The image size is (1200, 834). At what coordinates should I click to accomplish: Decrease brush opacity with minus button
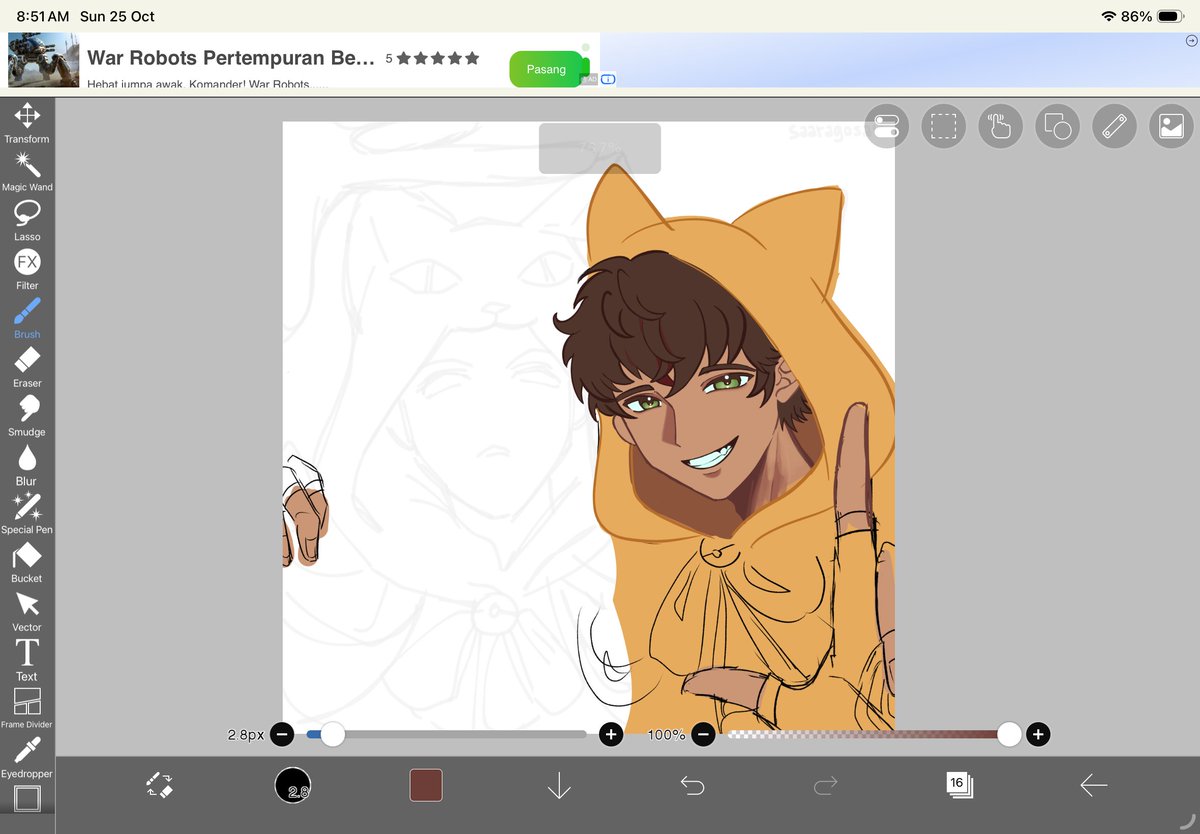pos(703,735)
